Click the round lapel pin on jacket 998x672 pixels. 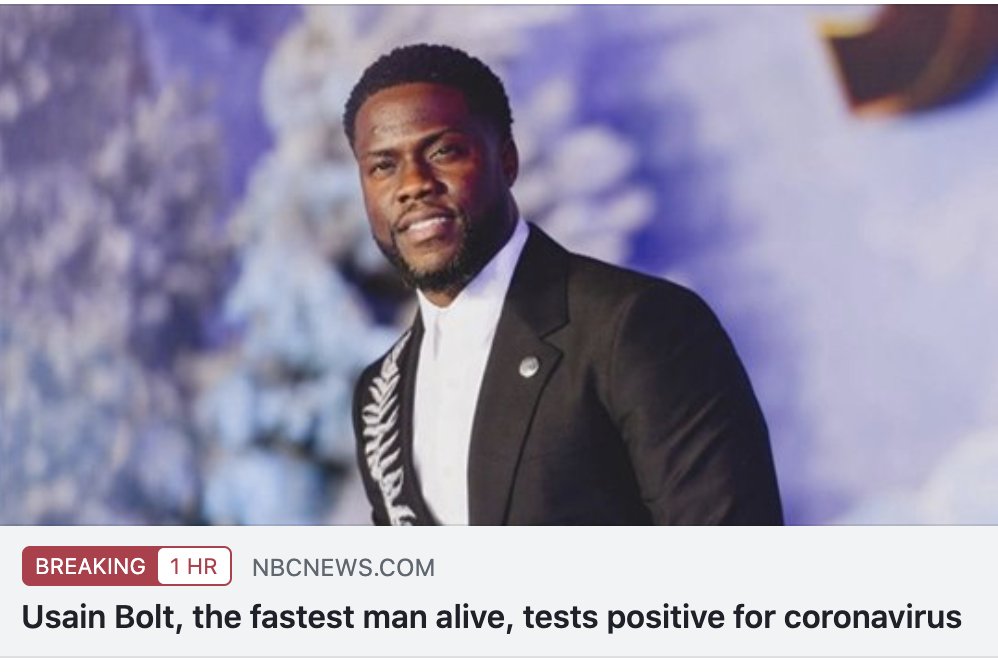click(x=528, y=367)
